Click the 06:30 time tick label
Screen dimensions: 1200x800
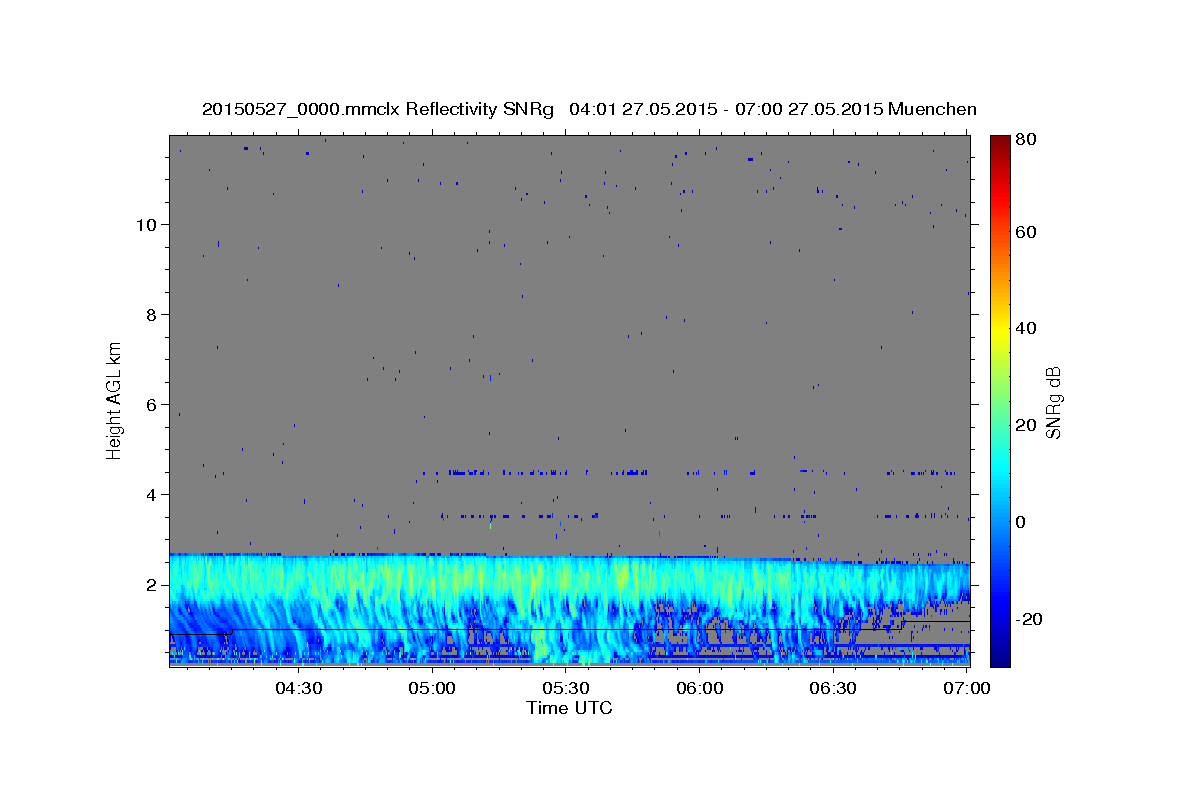coord(833,688)
